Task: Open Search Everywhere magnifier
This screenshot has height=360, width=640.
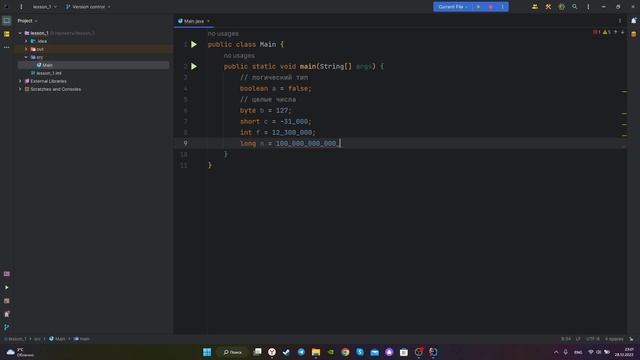Action: [x=575, y=7]
